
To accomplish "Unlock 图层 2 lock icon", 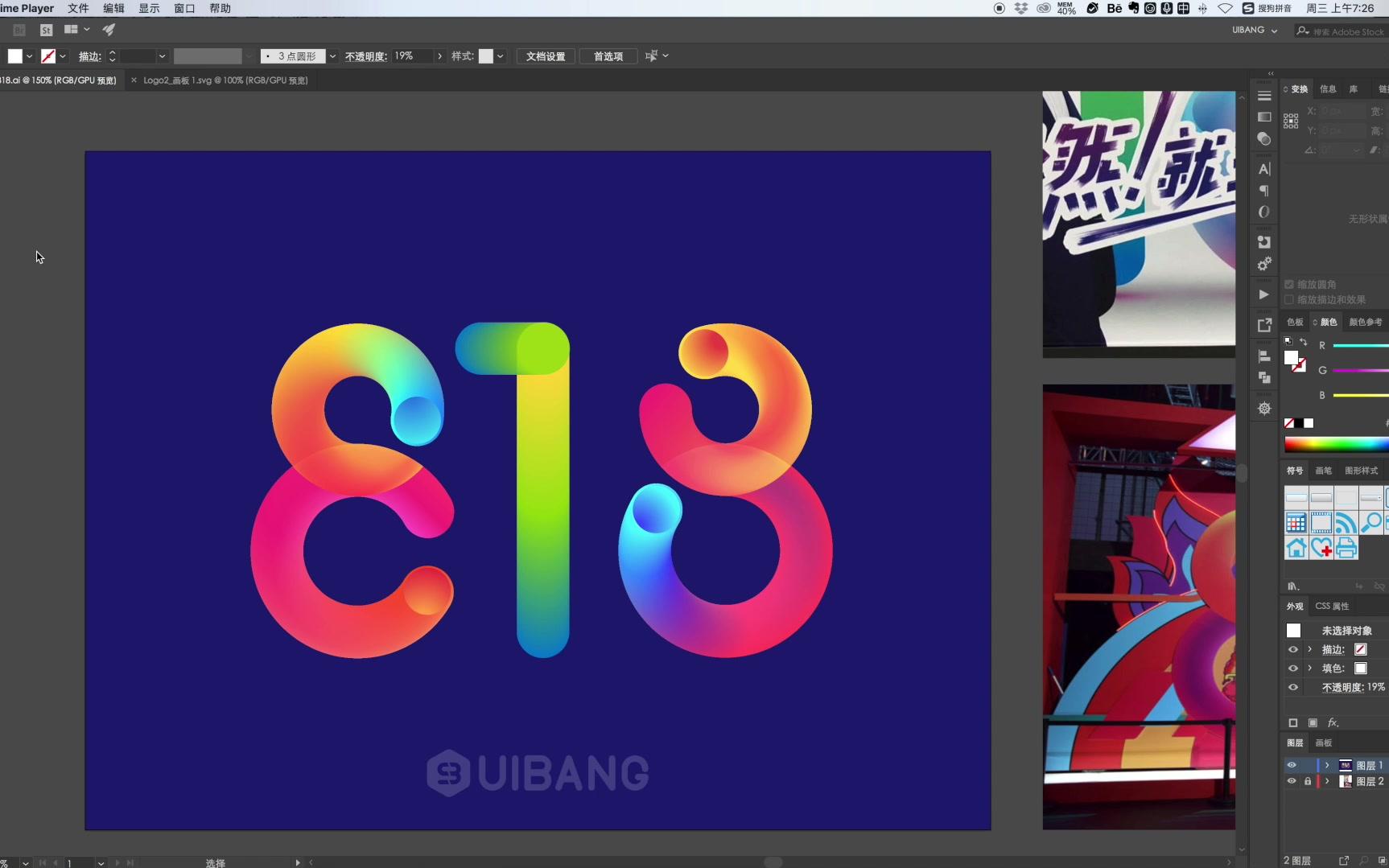I will (1308, 781).
